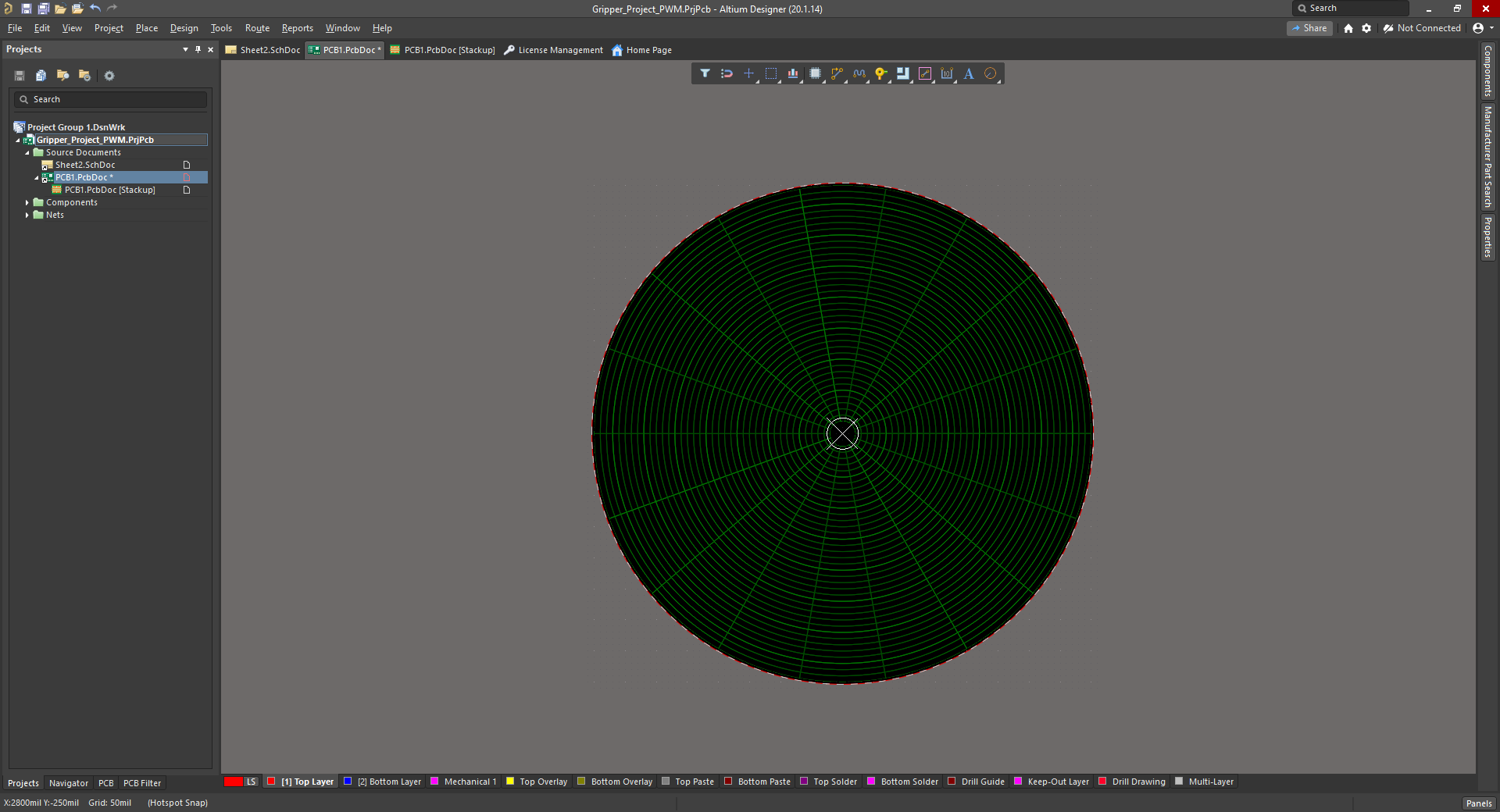This screenshot has width=1500, height=812.
Task: Click Not Connected status button
Action: click(1422, 28)
